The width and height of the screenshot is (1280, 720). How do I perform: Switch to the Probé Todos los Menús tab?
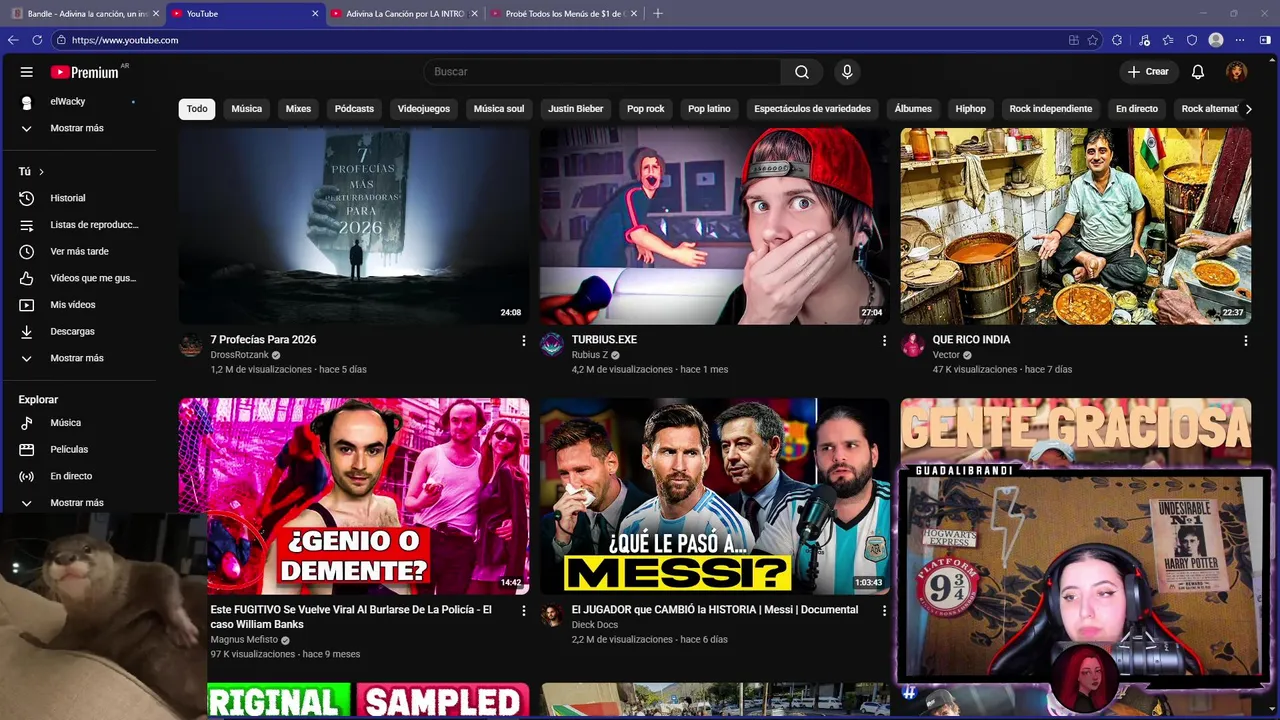564,14
